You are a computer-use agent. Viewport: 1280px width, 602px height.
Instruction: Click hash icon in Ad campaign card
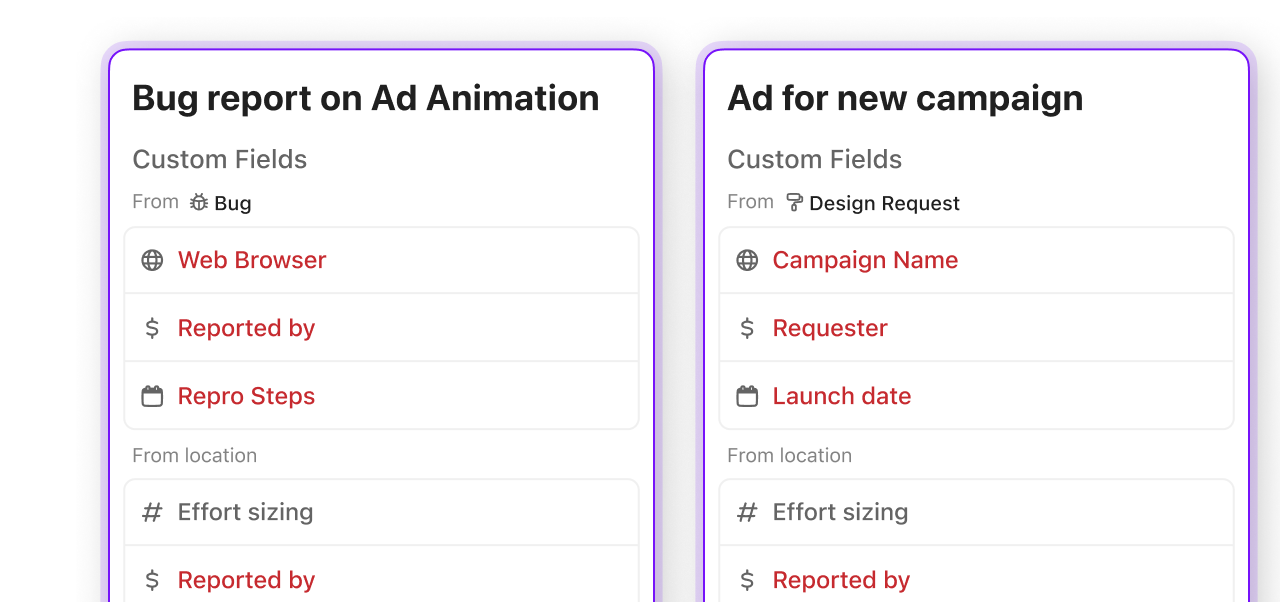point(747,512)
